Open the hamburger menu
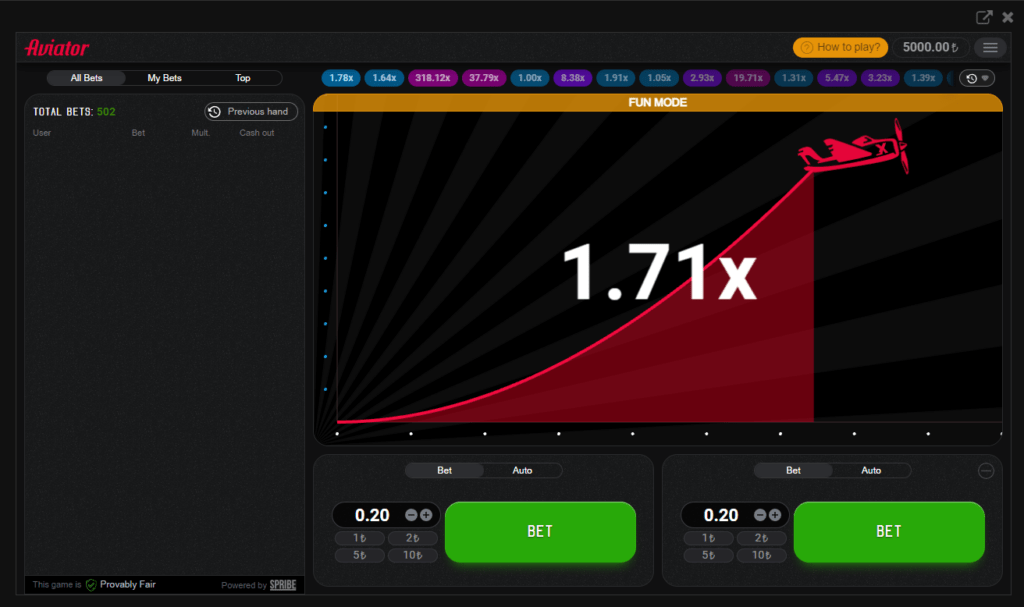 pos(990,47)
